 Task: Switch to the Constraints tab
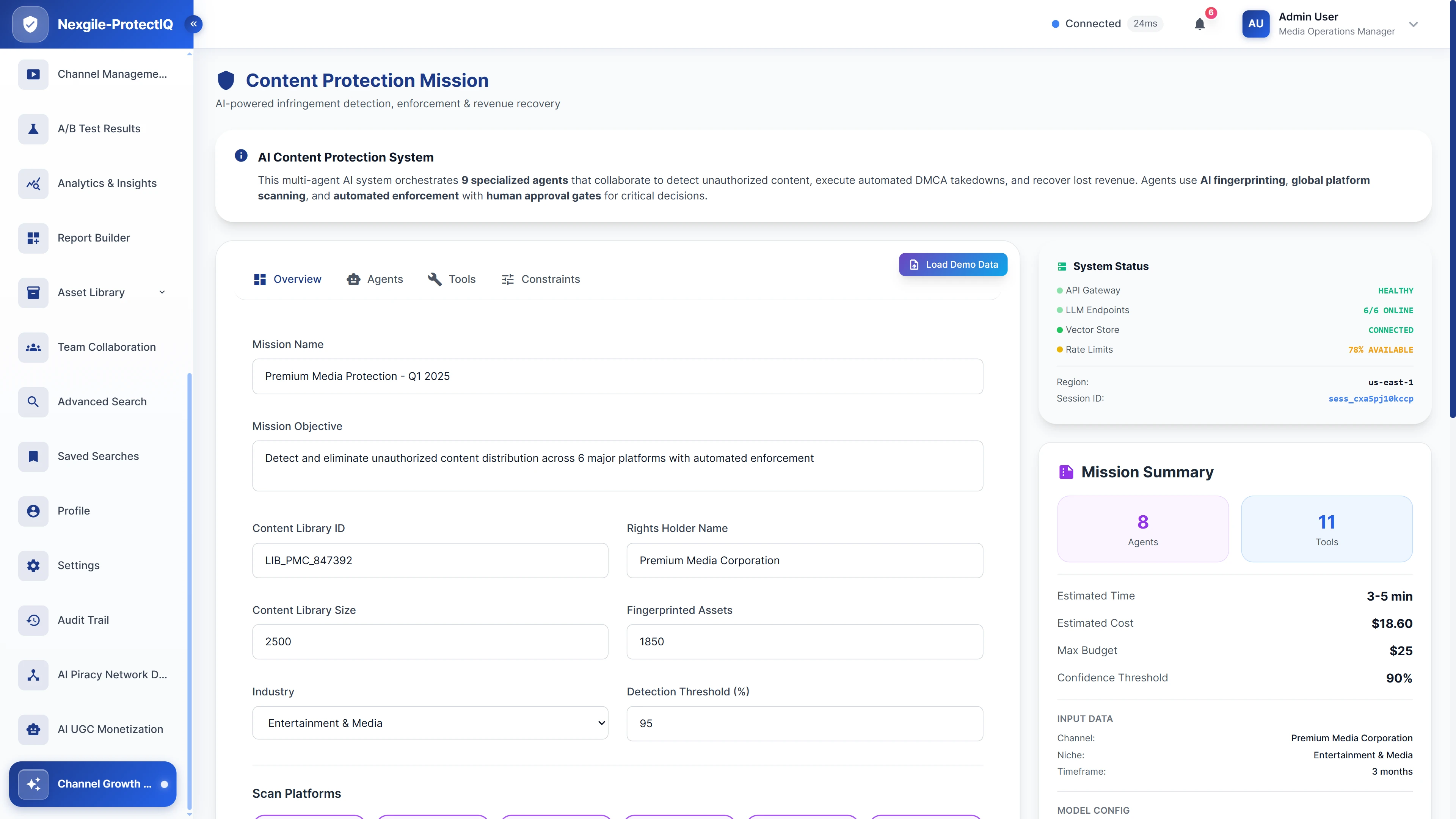tap(540, 279)
